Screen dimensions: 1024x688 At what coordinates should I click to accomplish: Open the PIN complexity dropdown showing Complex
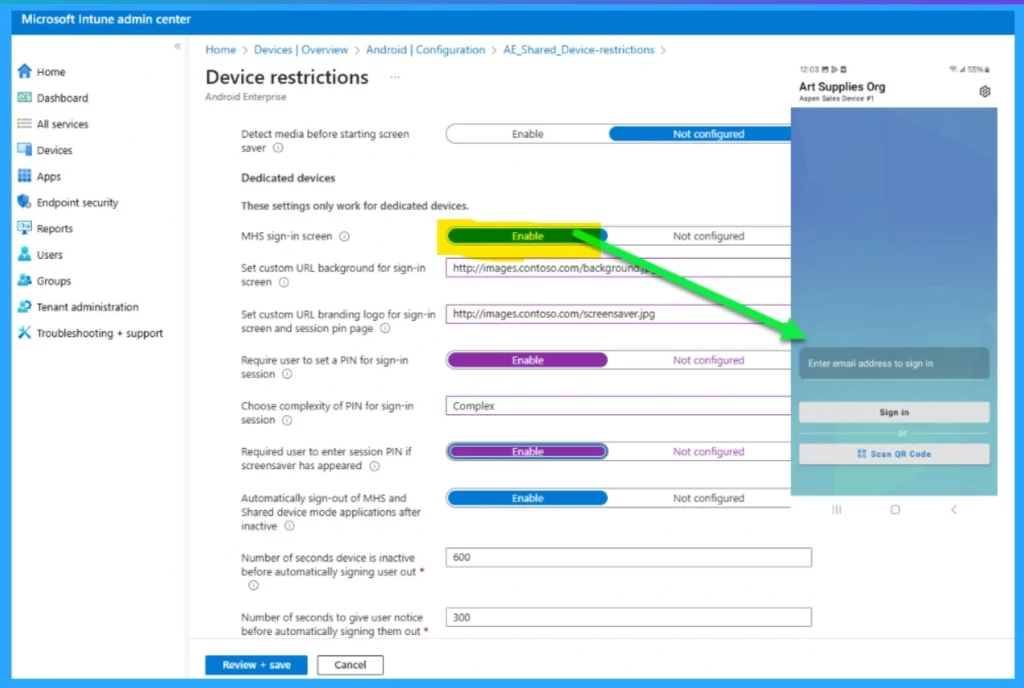click(x=618, y=405)
